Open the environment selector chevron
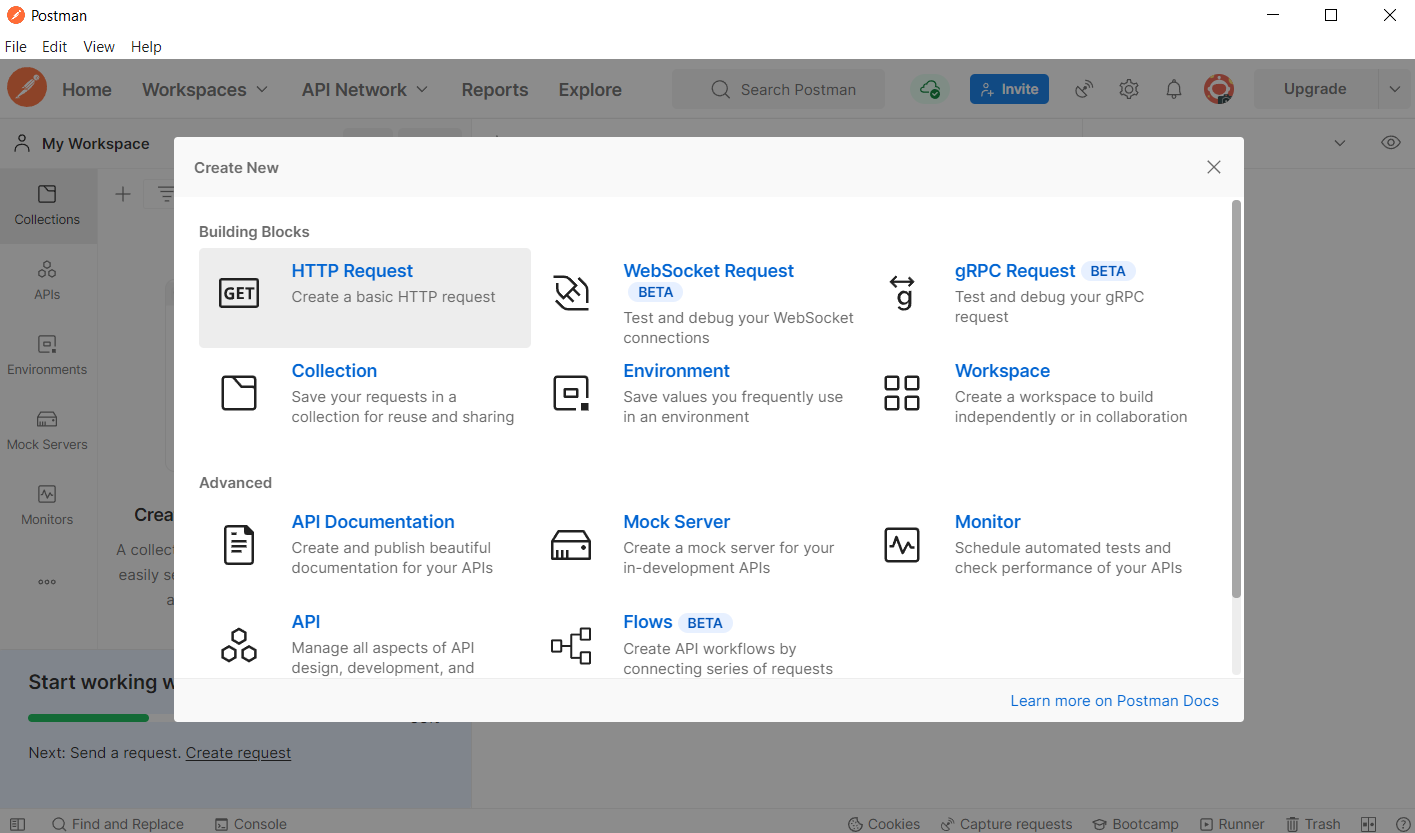The height and width of the screenshot is (833, 1415). pos(1341,143)
